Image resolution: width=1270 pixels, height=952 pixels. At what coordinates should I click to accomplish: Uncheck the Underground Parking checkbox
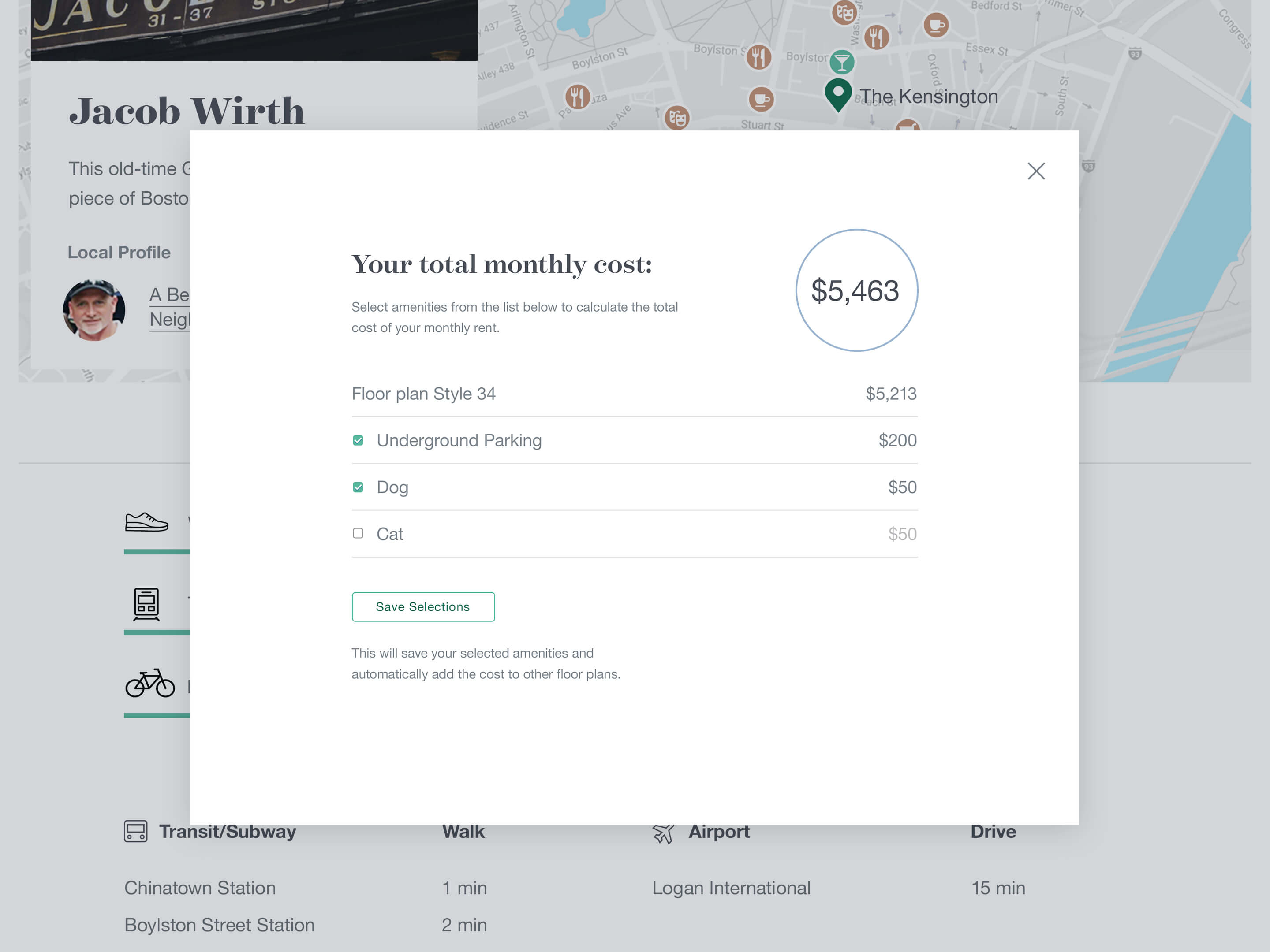point(358,440)
